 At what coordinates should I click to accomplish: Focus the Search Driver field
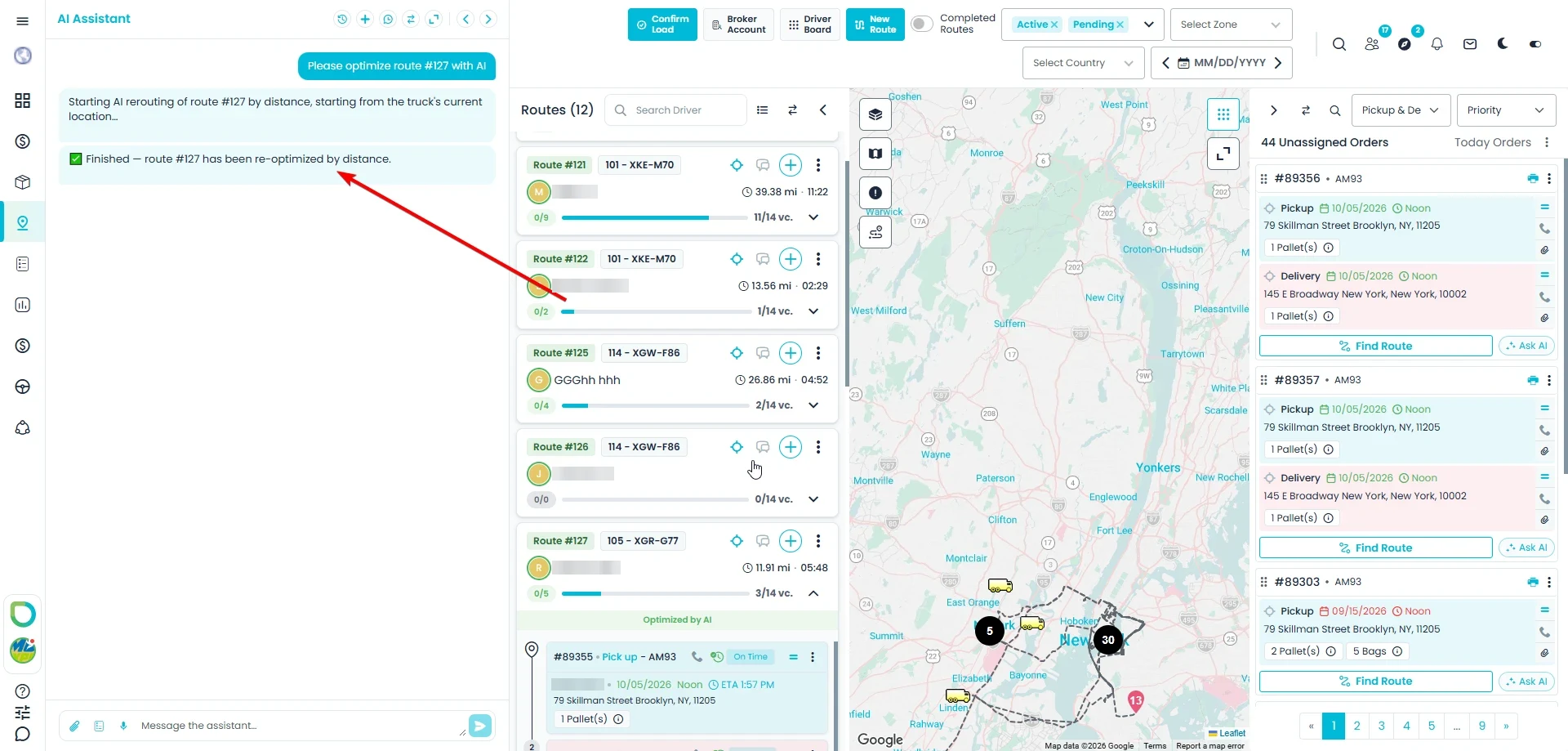tap(676, 110)
